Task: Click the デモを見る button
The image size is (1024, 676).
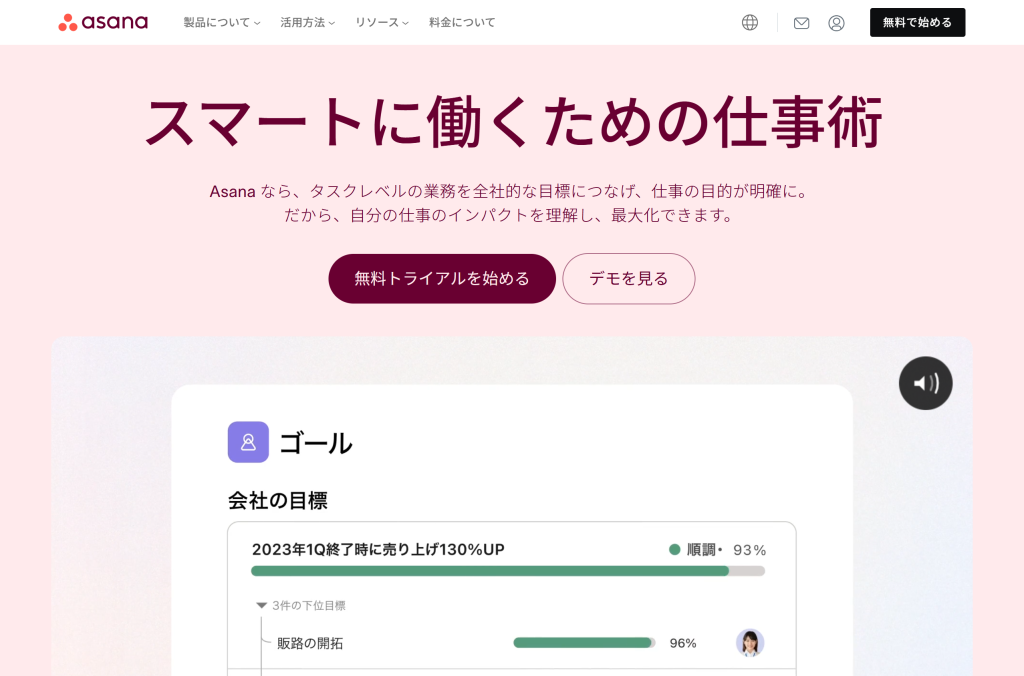Action: (629, 279)
